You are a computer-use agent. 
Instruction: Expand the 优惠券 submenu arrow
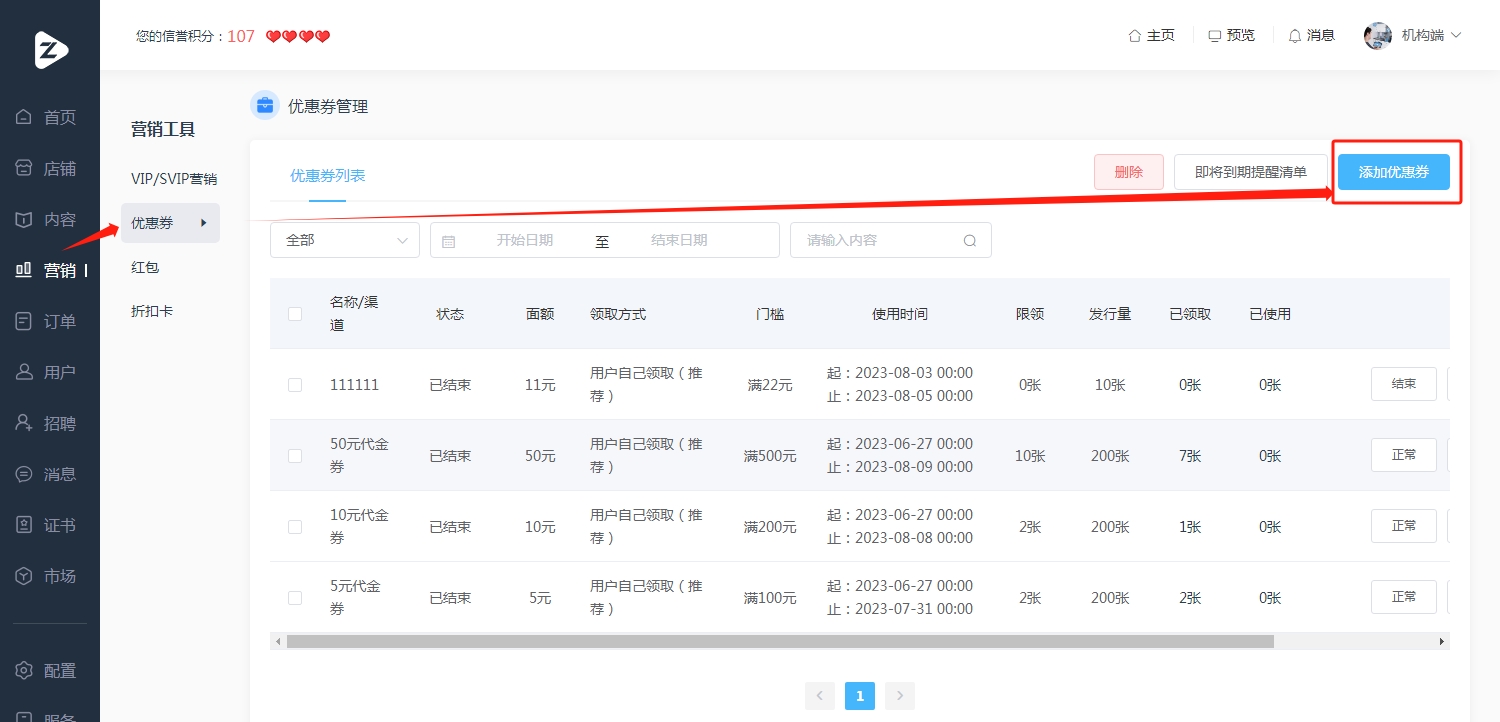(x=204, y=223)
